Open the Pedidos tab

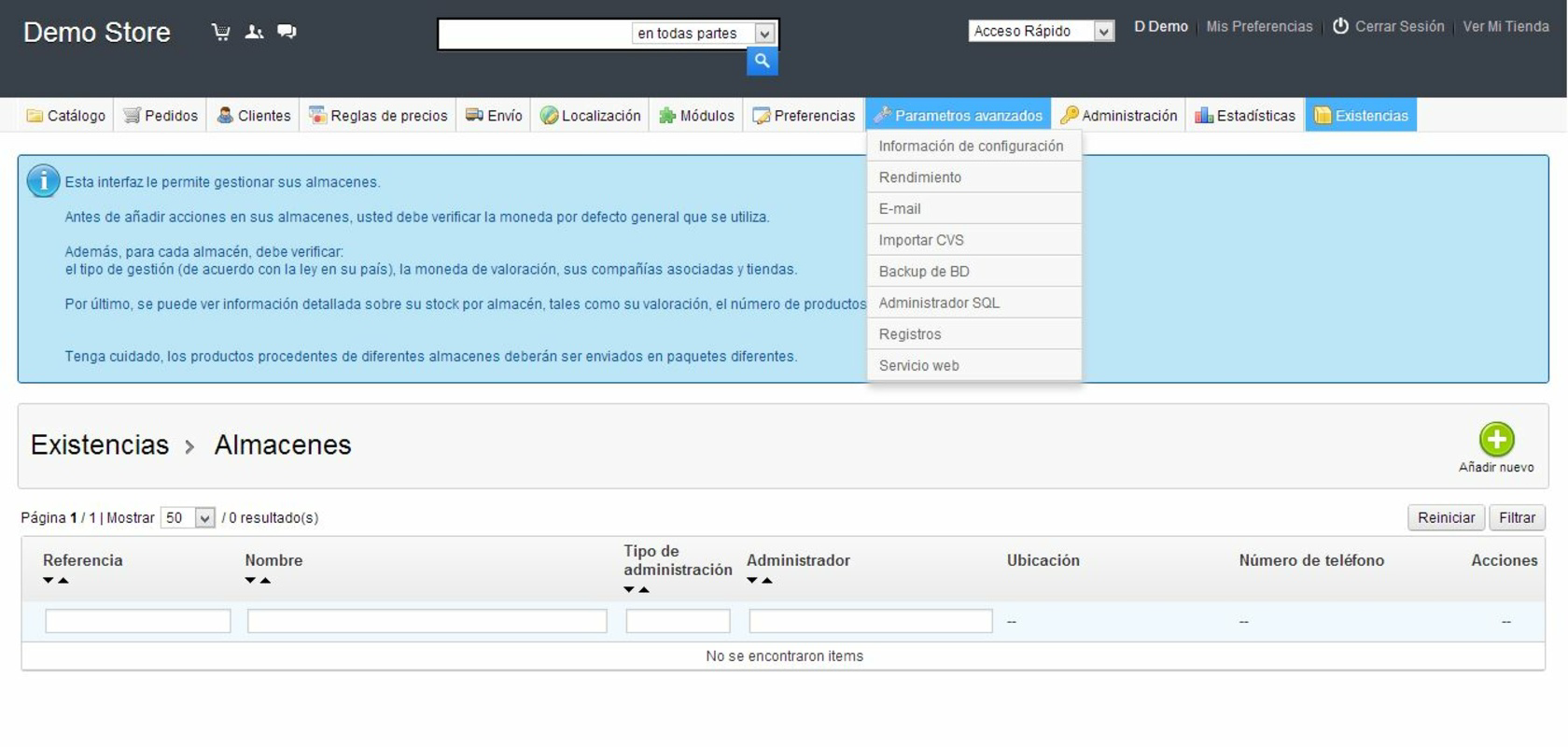161,115
